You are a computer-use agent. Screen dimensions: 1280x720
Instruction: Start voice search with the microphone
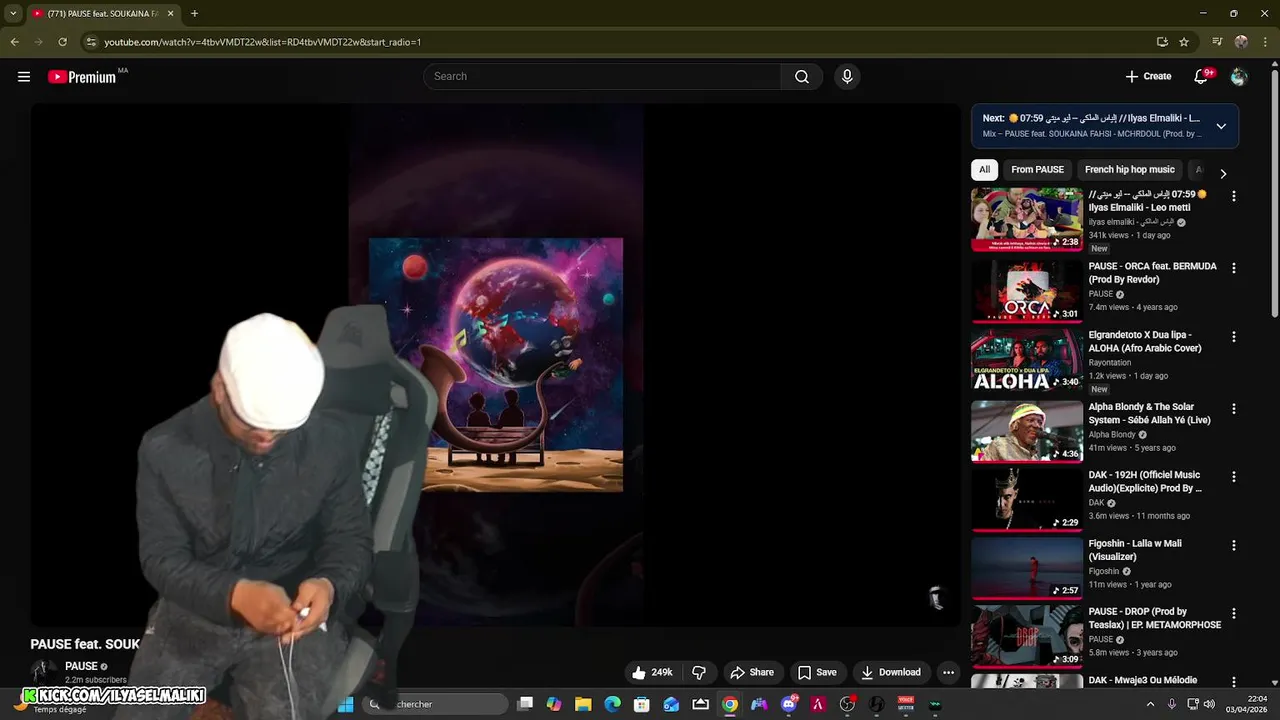click(847, 77)
